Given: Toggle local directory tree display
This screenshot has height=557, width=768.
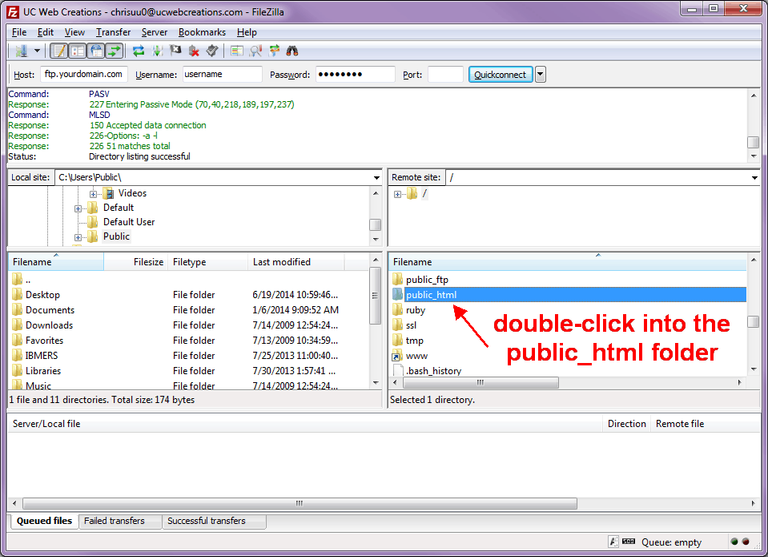Looking at the screenshot, I should coord(78,50).
